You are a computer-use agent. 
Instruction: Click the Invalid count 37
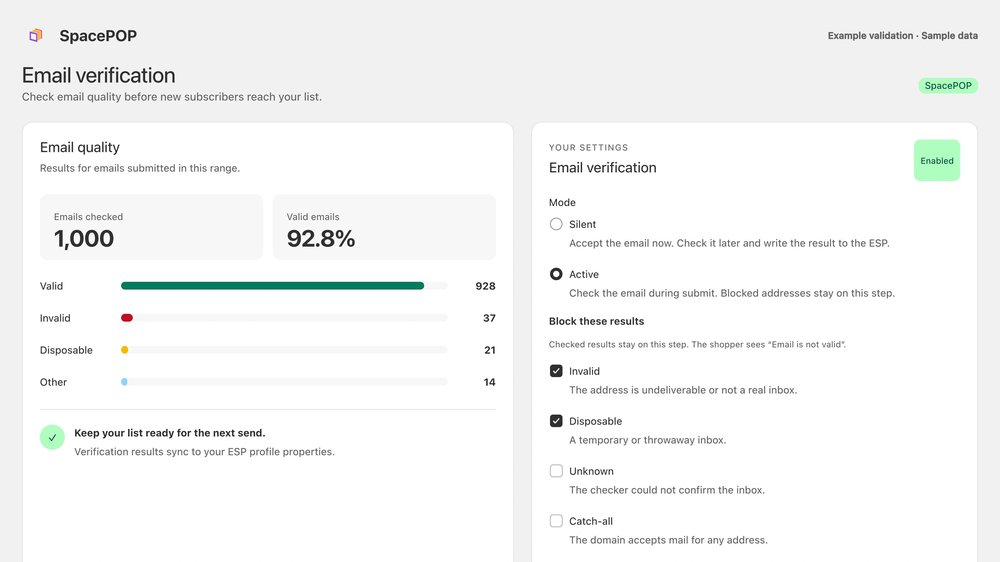pyautogui.click(x=489, y=318)
